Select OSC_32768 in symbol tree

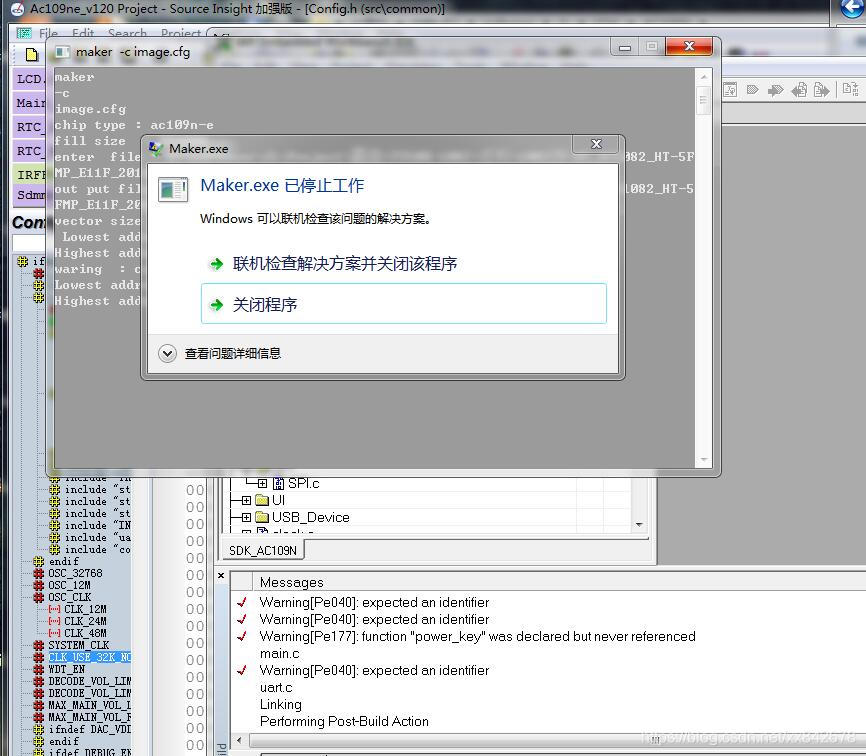point(75,573)
